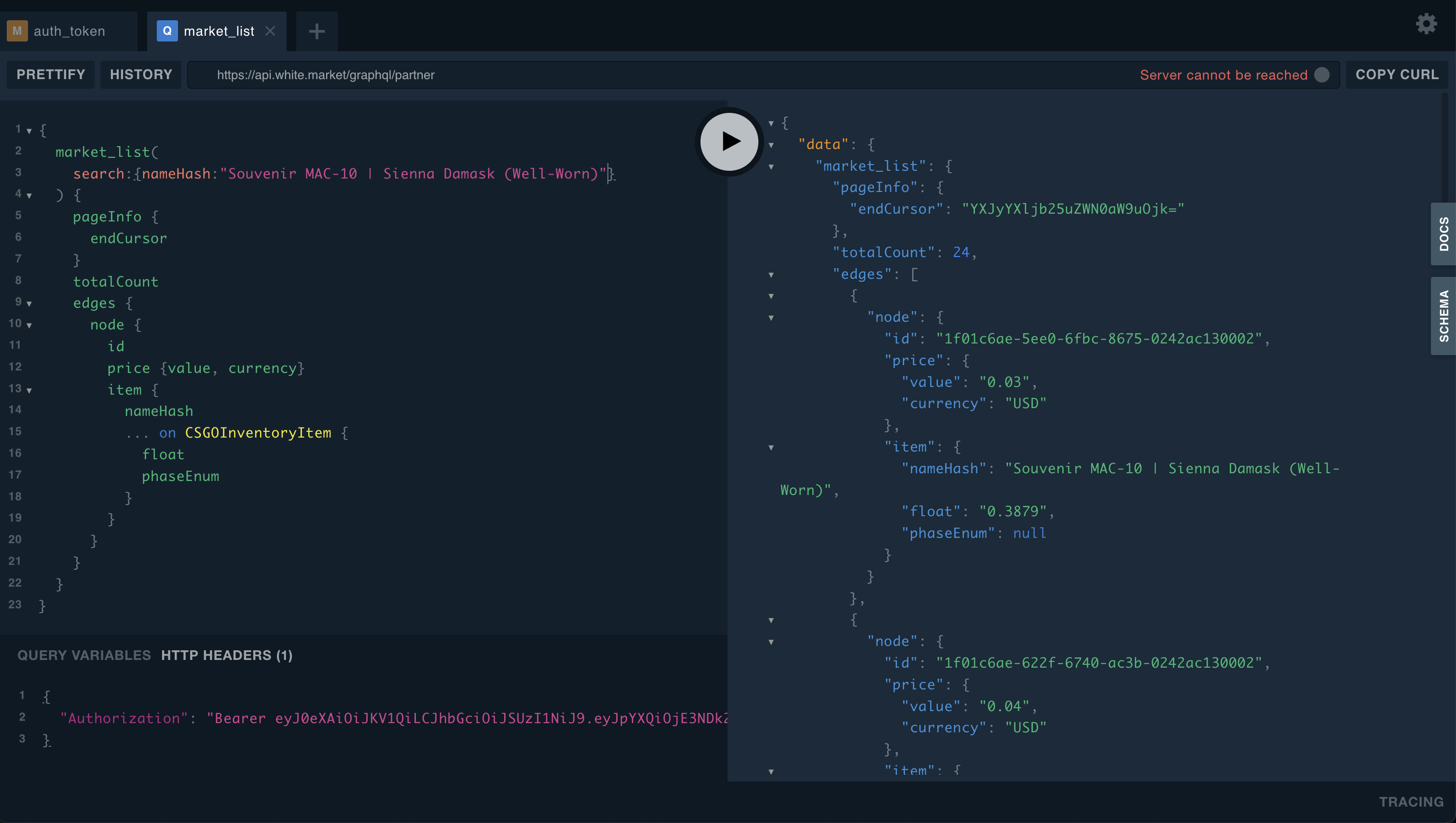Click the server status indicator dot

point(1321,75)
